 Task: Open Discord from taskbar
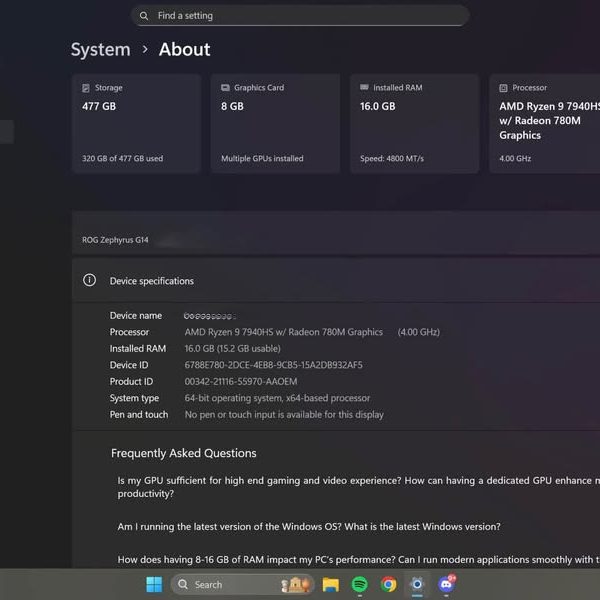(x=446, y=584)
